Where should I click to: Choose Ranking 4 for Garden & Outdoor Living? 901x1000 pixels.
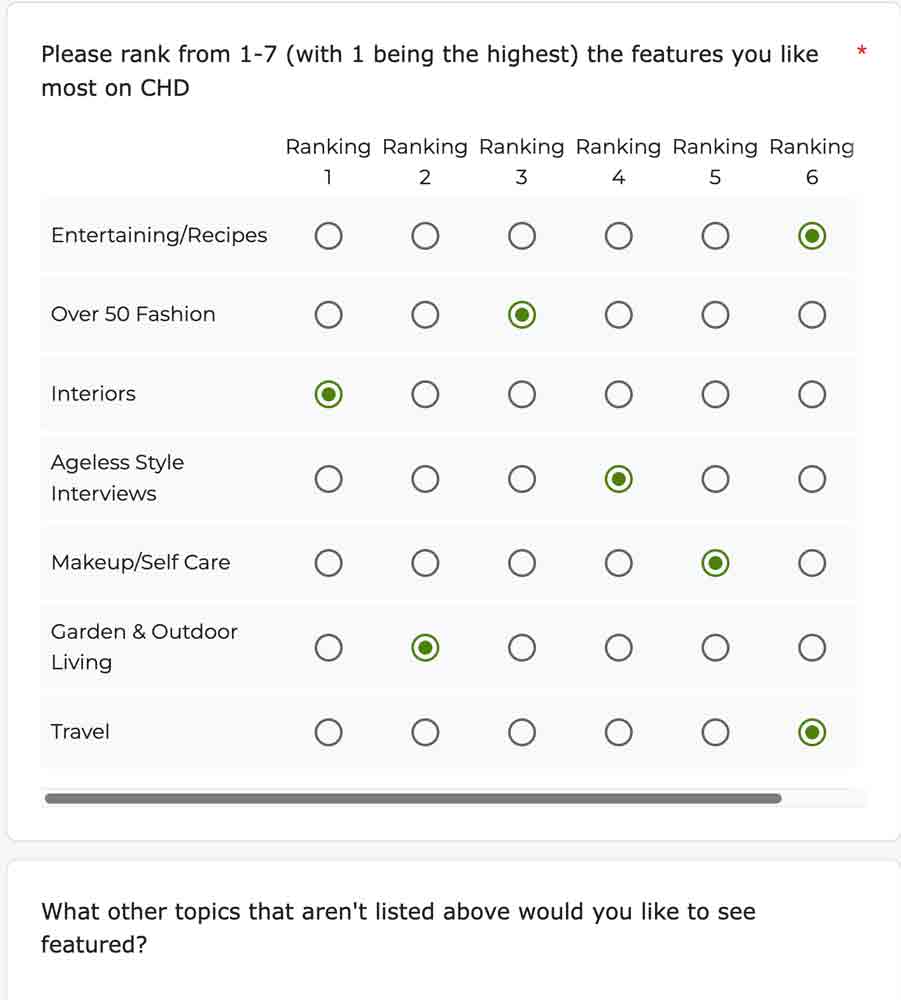[618, 647]
